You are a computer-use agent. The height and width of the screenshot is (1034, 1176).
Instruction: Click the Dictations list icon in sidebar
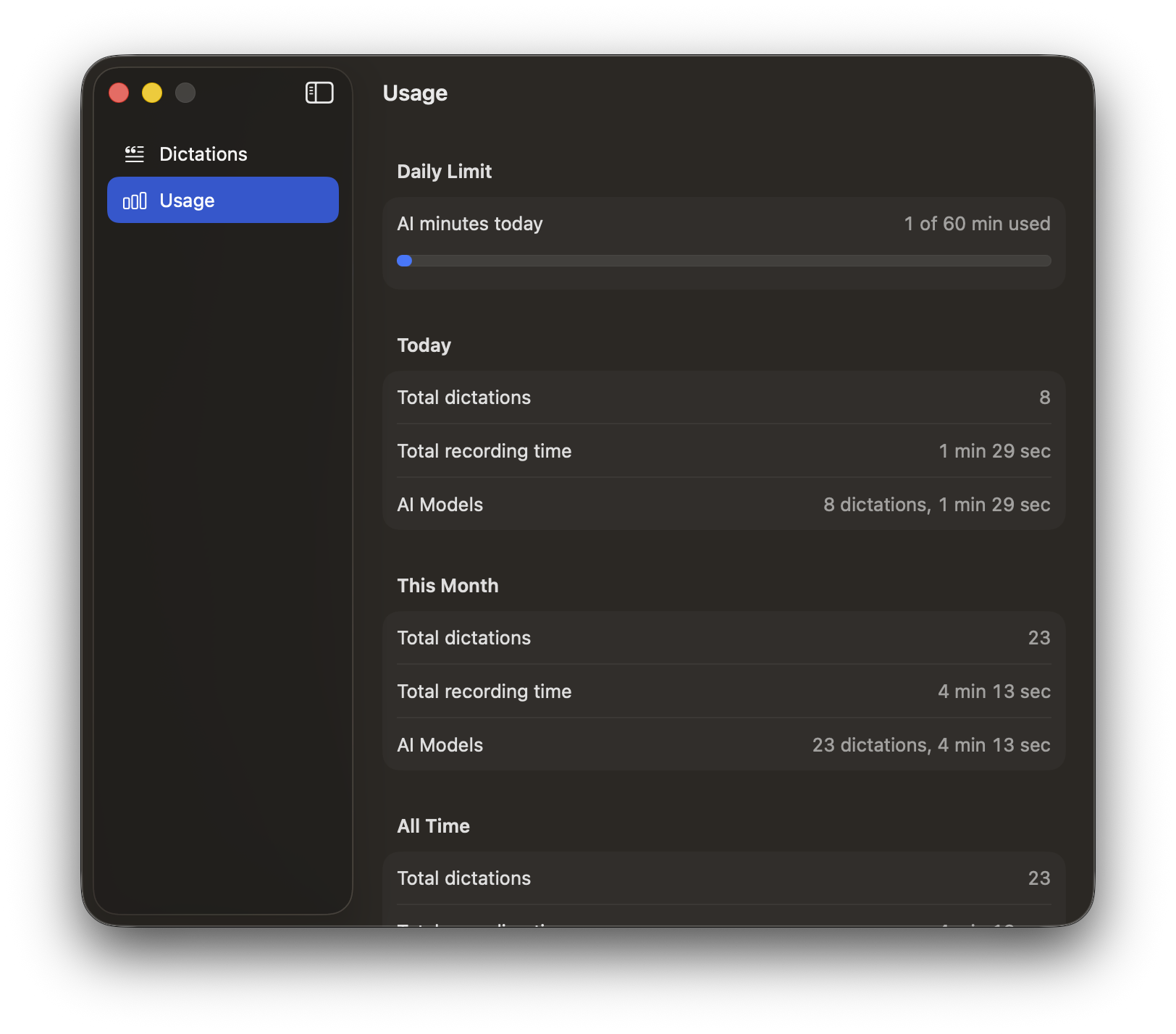pos(135,154)
